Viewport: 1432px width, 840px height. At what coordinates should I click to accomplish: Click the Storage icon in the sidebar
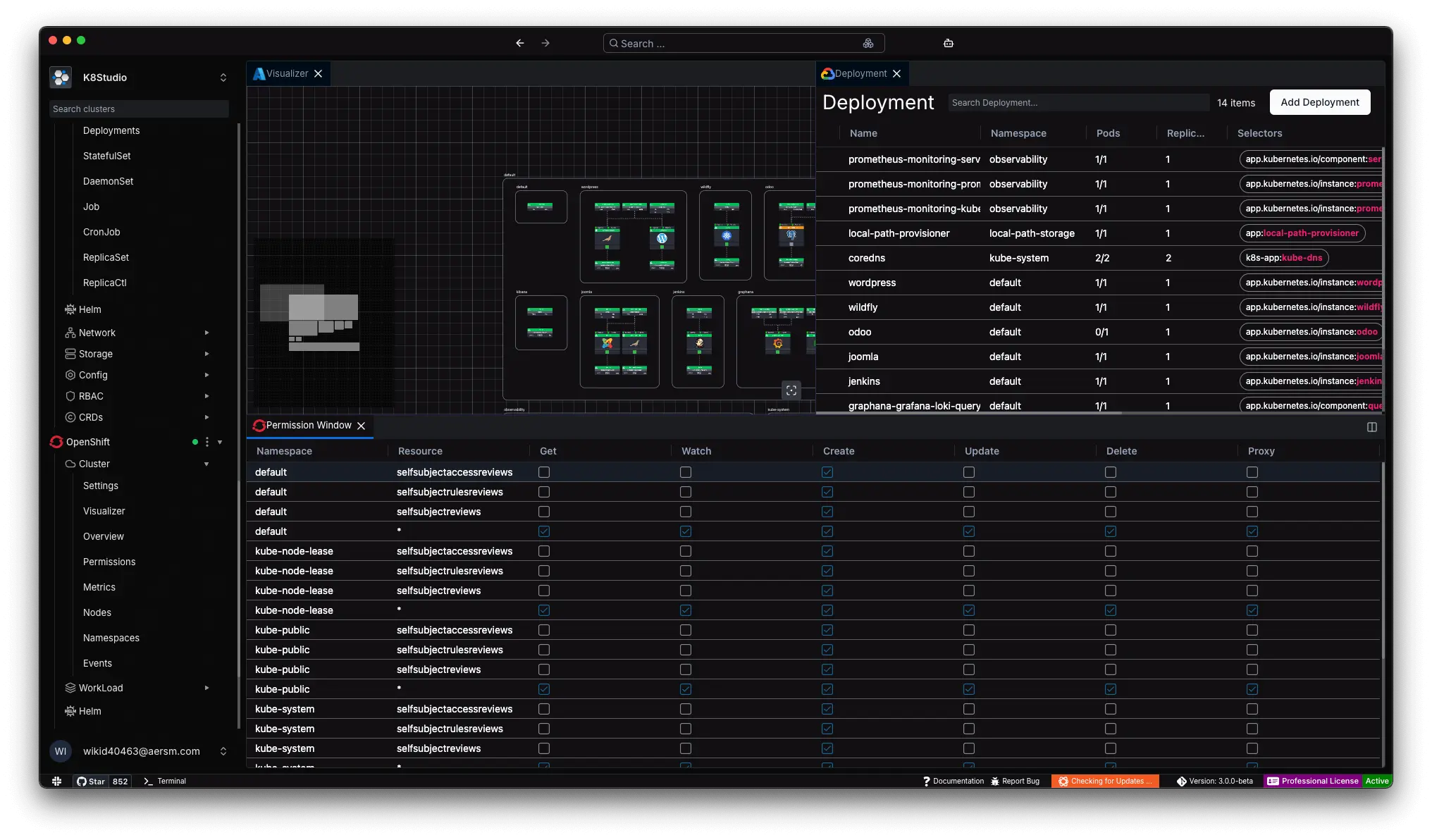[70, 354]
